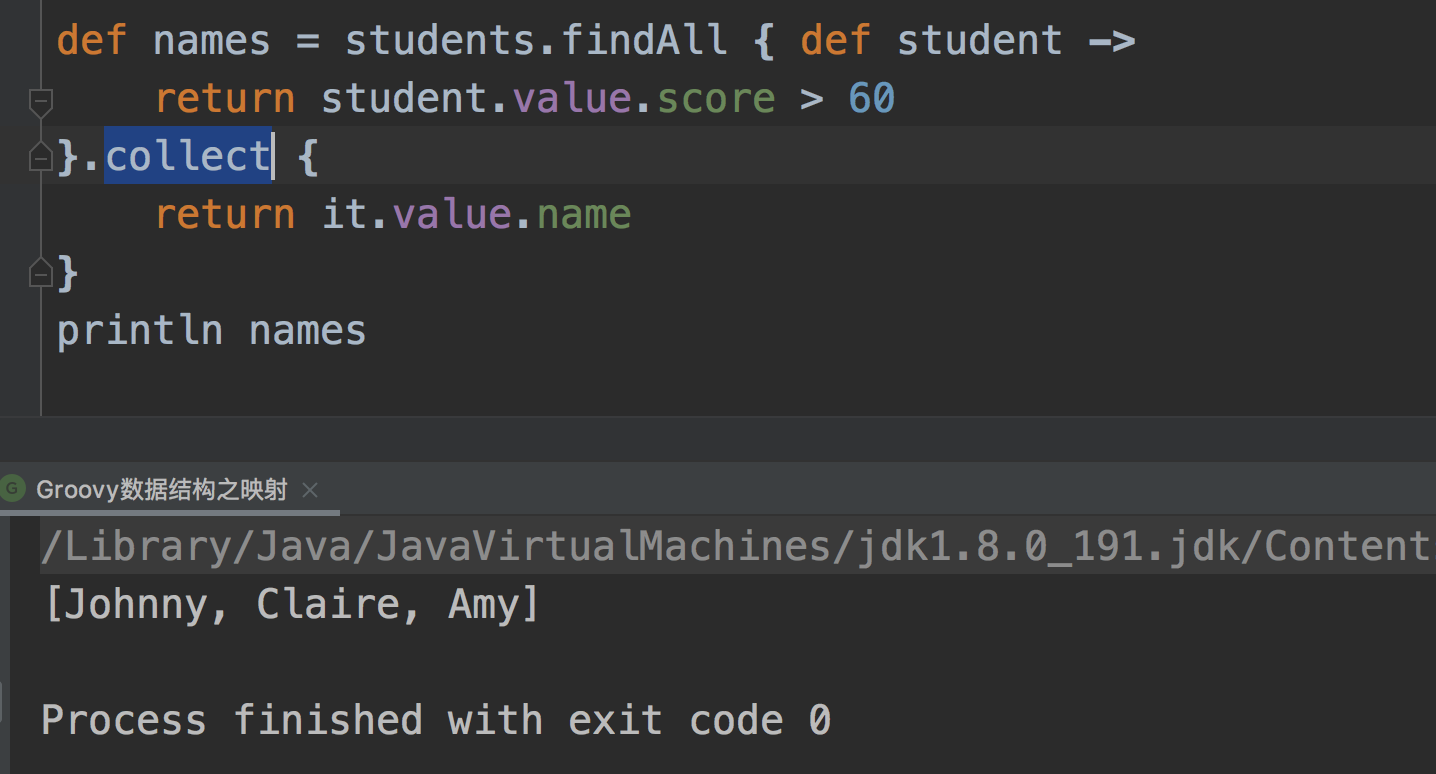Screen dimensions: 1436x774
Task: Click the Groovy file icon on run tab
Action: tap(13, 489)
